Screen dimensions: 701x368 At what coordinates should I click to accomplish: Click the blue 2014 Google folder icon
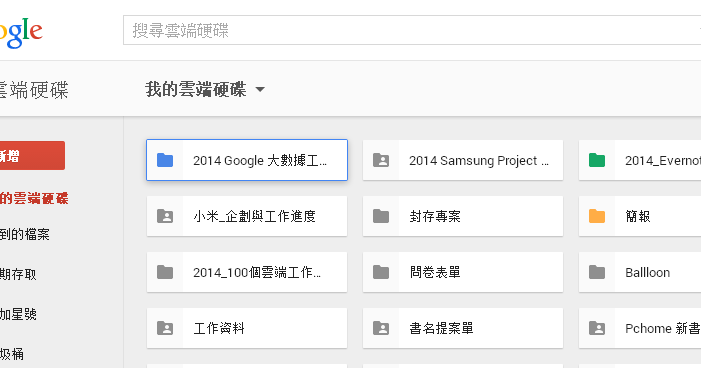click(x=165, y=160)
